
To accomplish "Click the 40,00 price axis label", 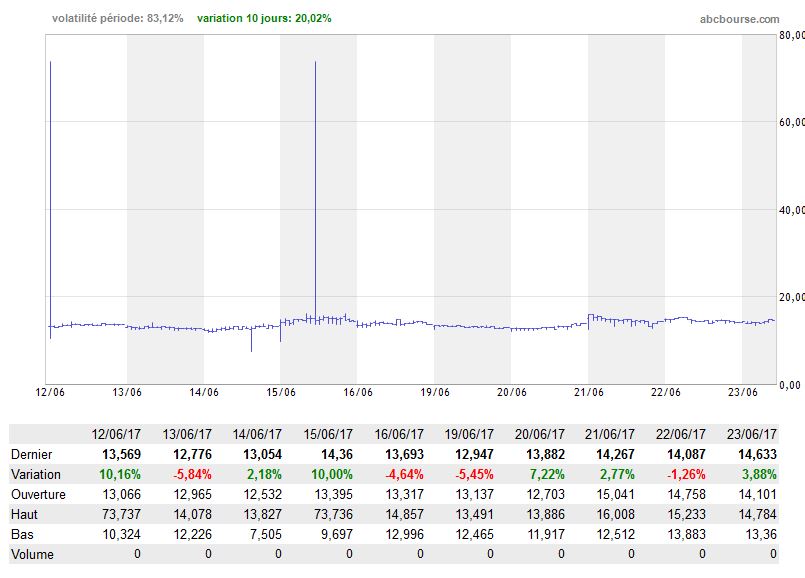I will click(792, 210).
